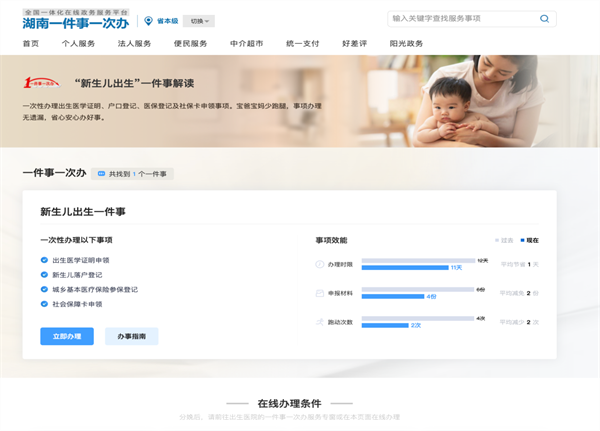This screenshot has width=600, height=431.
Task: Click the document icon beside 申报材料
Action: pos(319,293)
